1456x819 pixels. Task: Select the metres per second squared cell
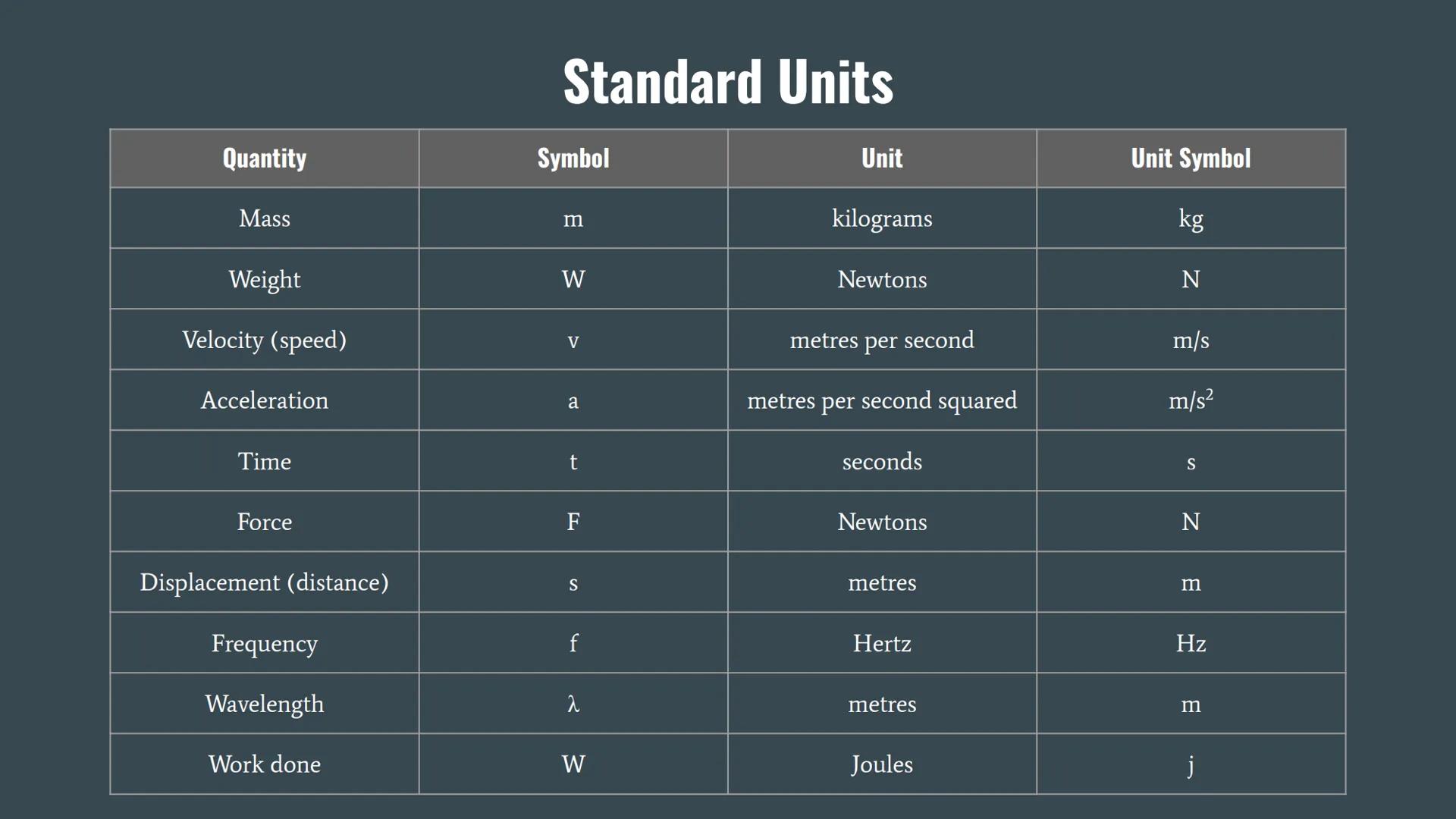[x=882, y=400]
